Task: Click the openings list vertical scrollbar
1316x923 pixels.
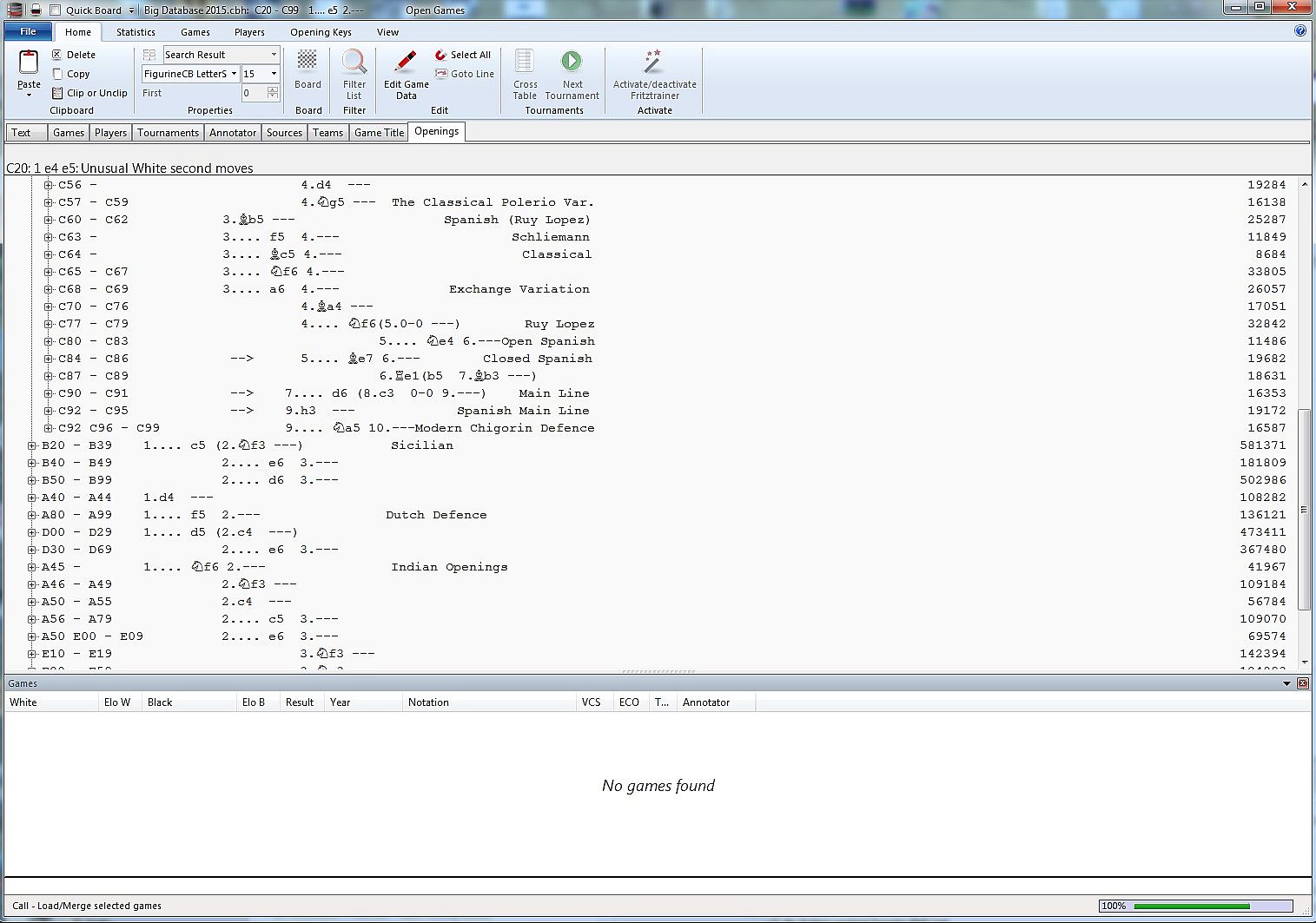Action: click(1304, 508)
